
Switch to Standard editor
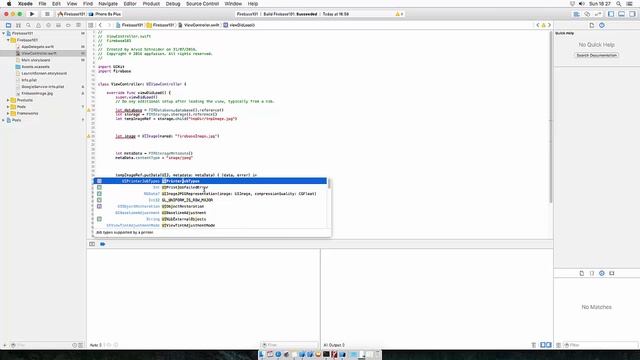[576, 14]
